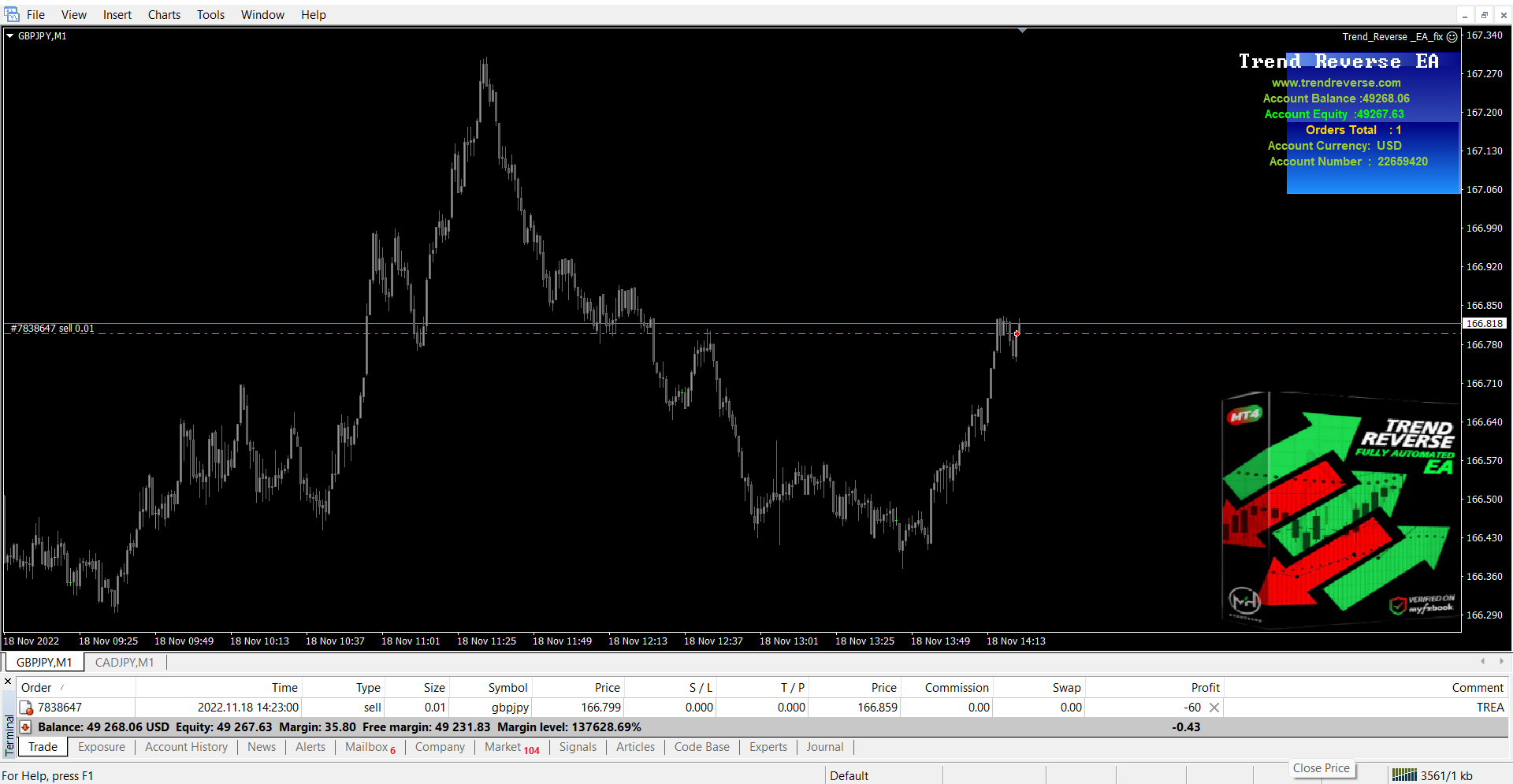The width and height of the screenshot is (1513, 784).
Task: Open the Window menu
Action: click(262, 14)
